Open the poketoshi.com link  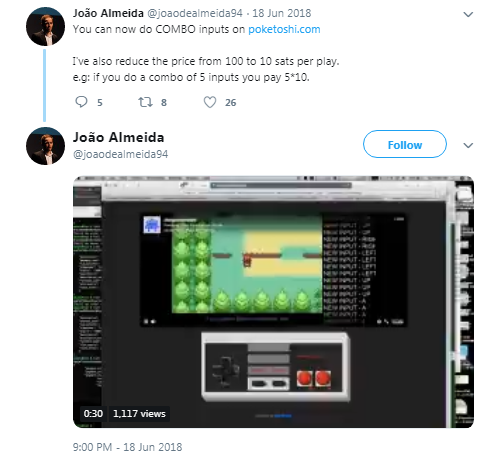tap(284, 29)
